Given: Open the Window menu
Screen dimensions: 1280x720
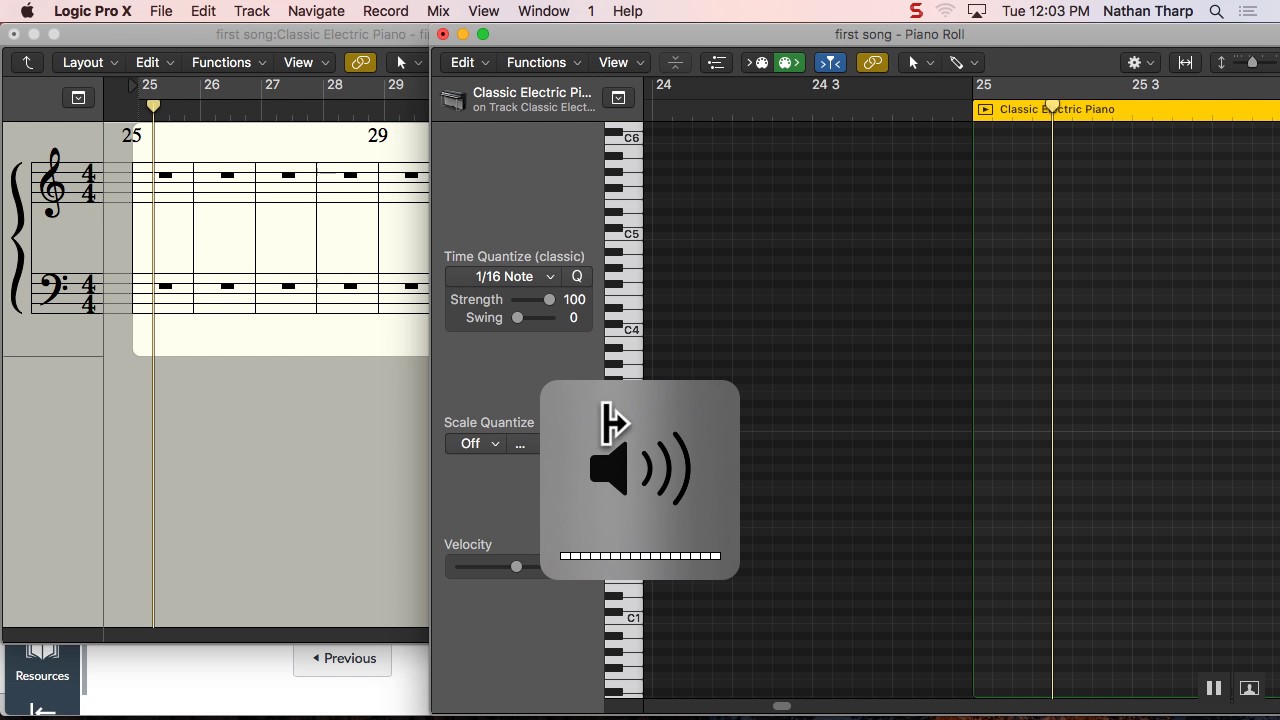Looking at the screenshot, I should pyautogui.click(x=544, y=11).
